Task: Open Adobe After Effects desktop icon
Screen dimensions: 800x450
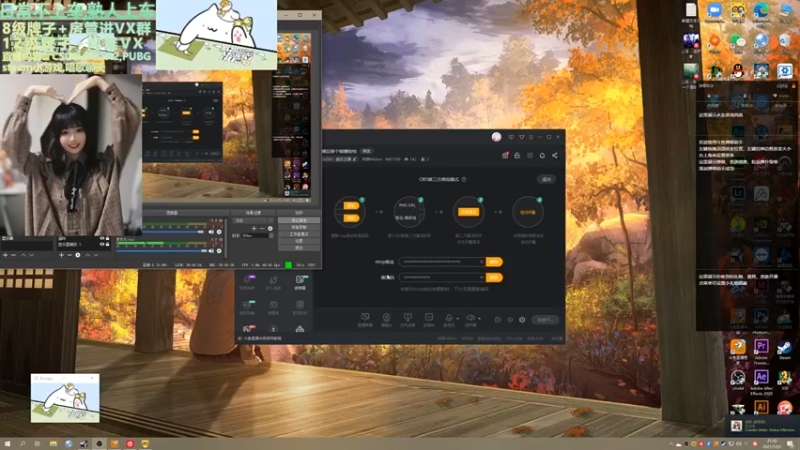Action: (x=761, y=378)
